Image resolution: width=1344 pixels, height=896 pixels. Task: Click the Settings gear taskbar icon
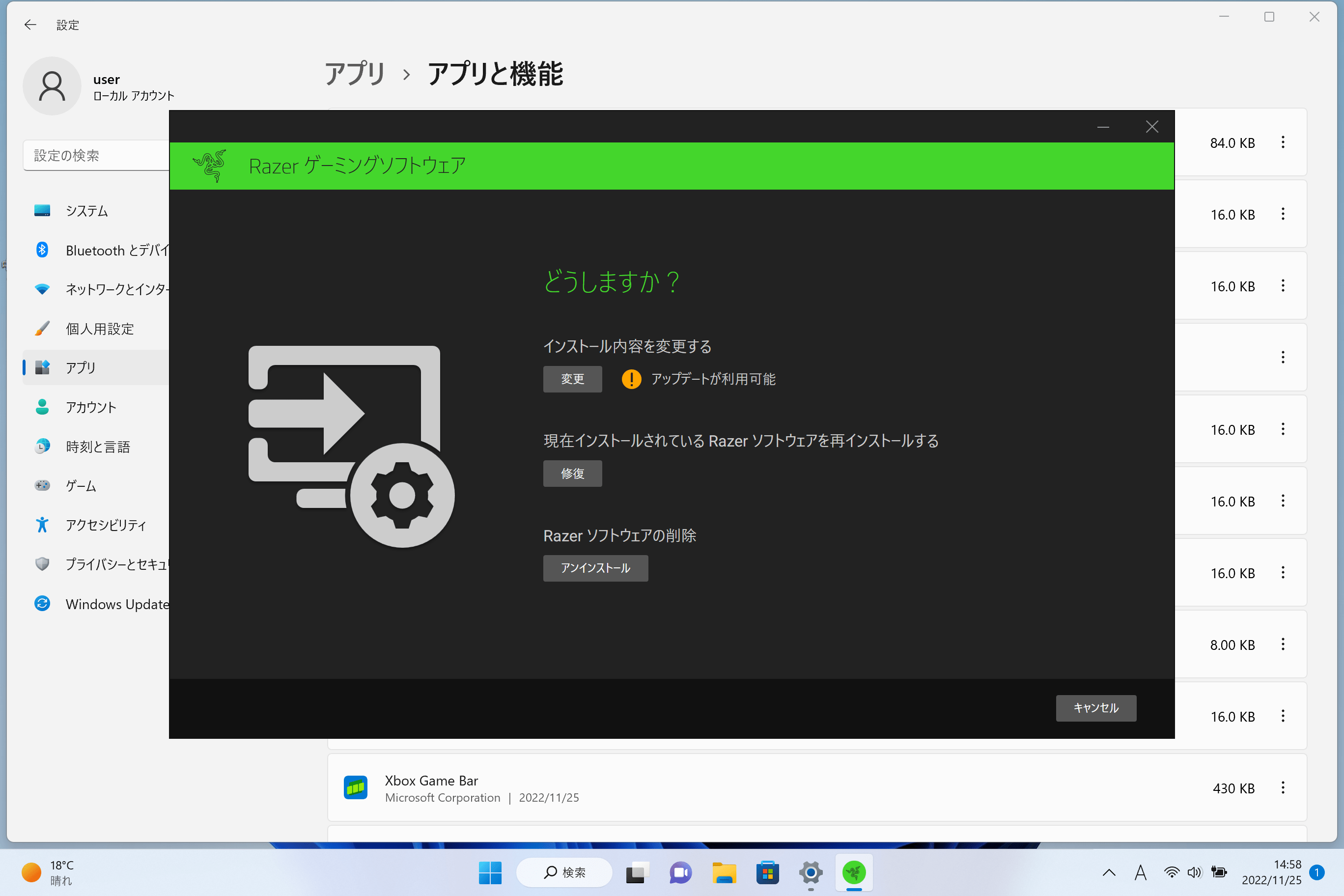(x=811, y=872)
